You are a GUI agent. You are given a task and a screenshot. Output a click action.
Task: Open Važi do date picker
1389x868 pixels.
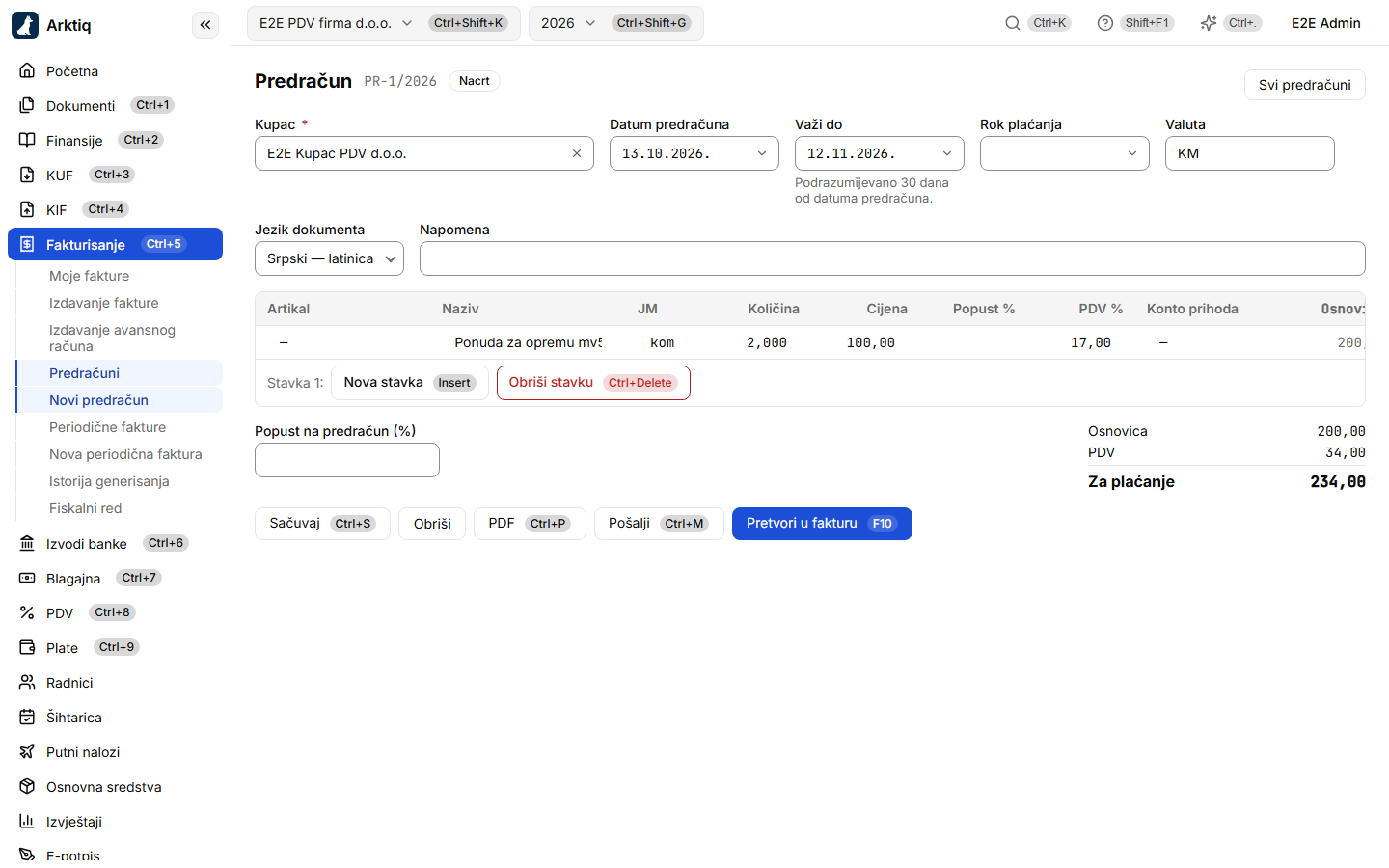880,153
